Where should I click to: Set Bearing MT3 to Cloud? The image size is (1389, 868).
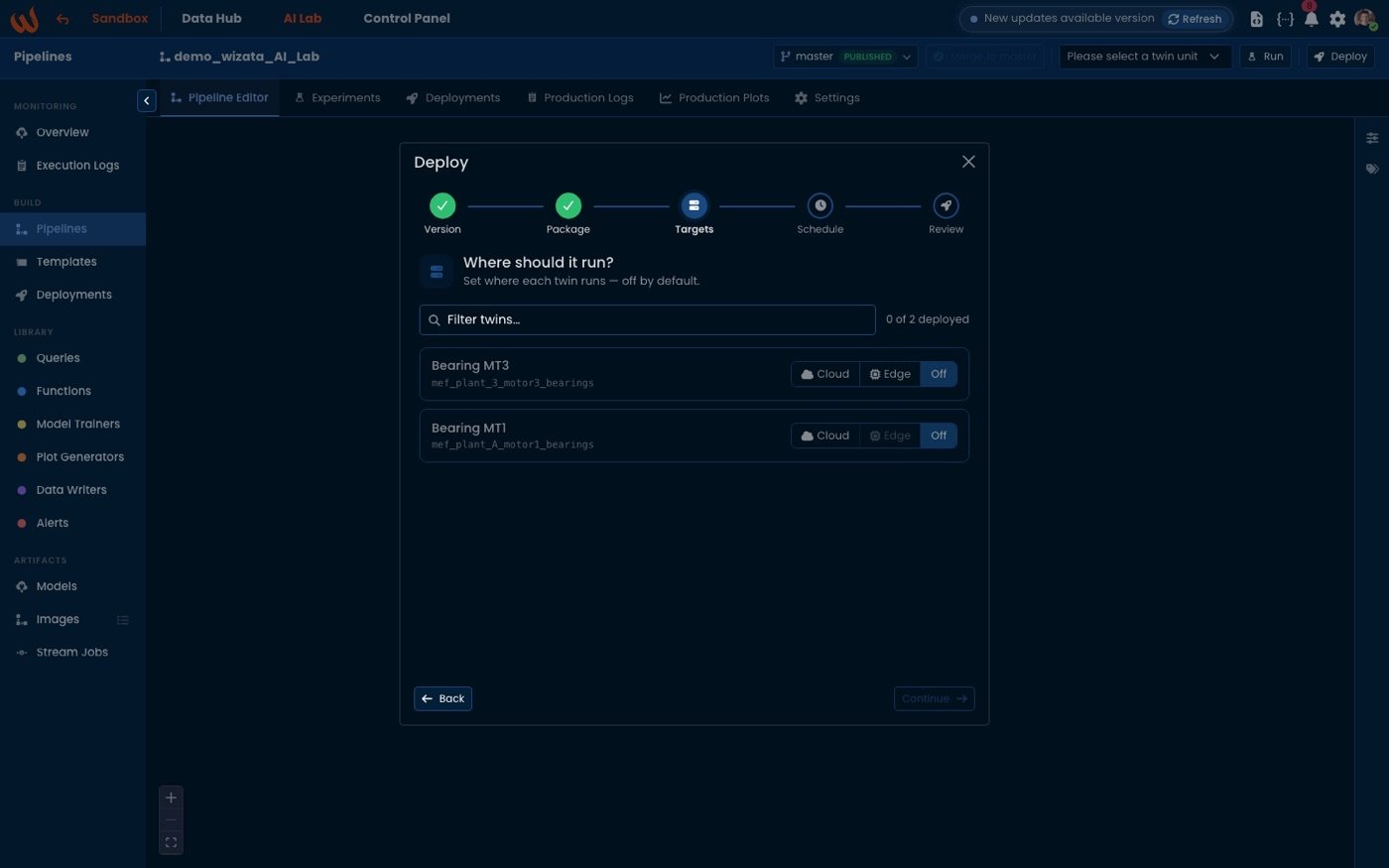click(x=825, y=374)
